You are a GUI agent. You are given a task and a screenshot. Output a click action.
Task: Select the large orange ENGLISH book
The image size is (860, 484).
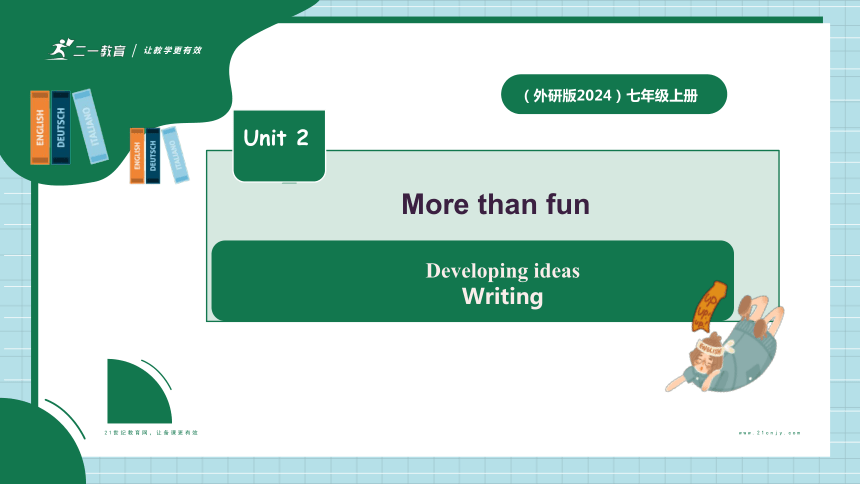point(40,127)
